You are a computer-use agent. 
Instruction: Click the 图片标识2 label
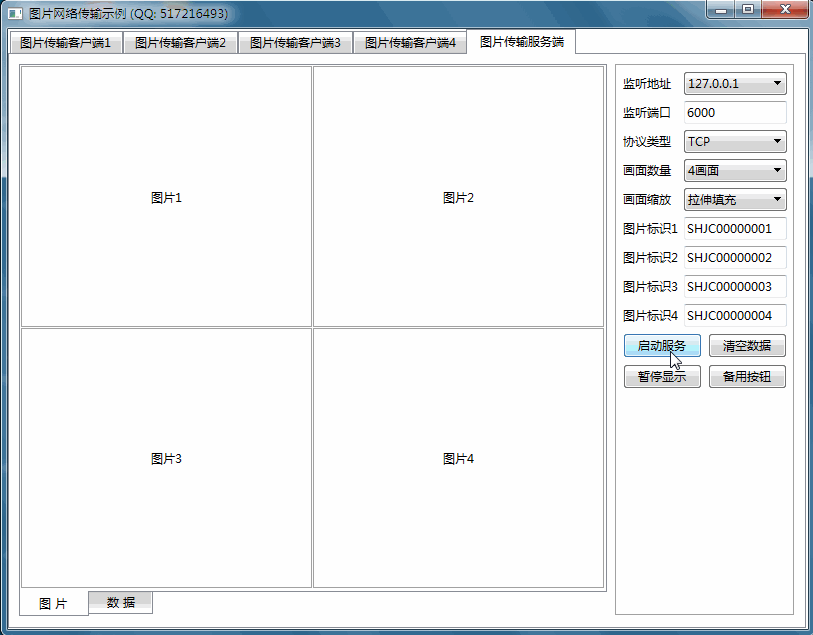(x=650, y=258)
